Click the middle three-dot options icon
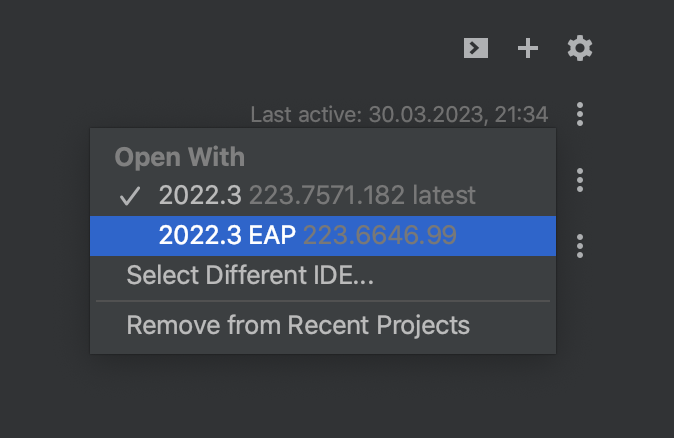Viewport: 674px width, 438px height. (x=580, y=180)
